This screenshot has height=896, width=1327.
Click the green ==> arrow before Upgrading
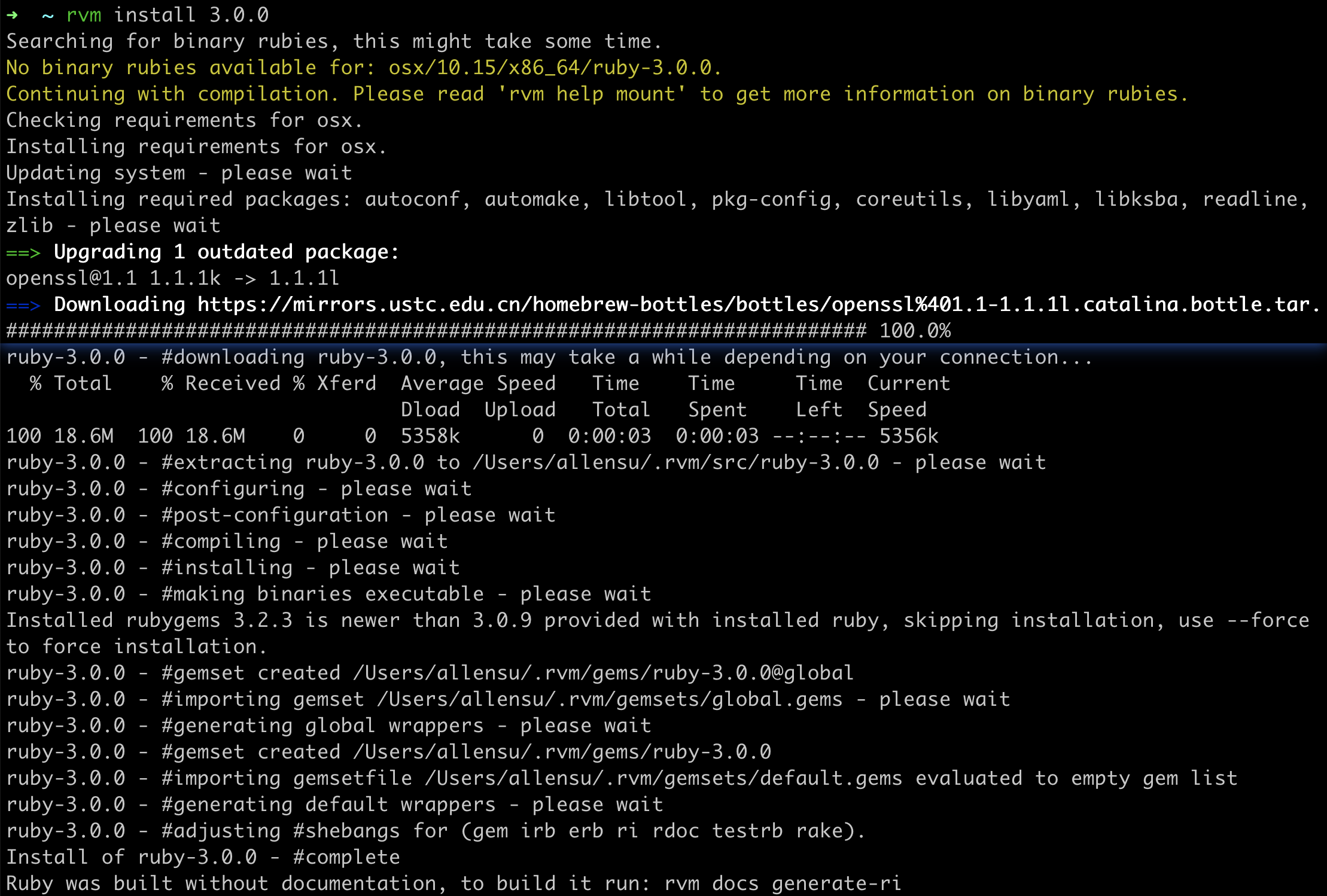pyautogui.click(x=23, y=253)
